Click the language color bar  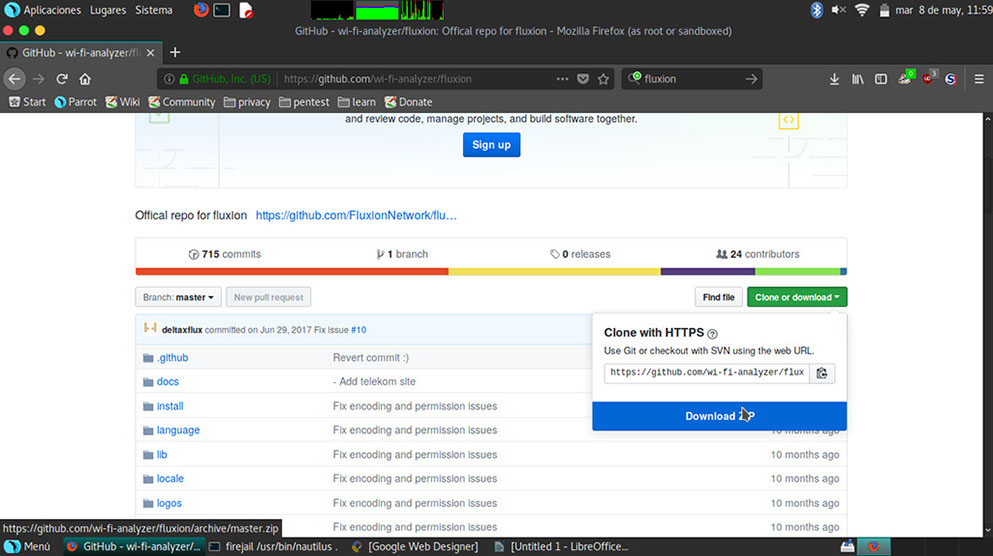491,271
